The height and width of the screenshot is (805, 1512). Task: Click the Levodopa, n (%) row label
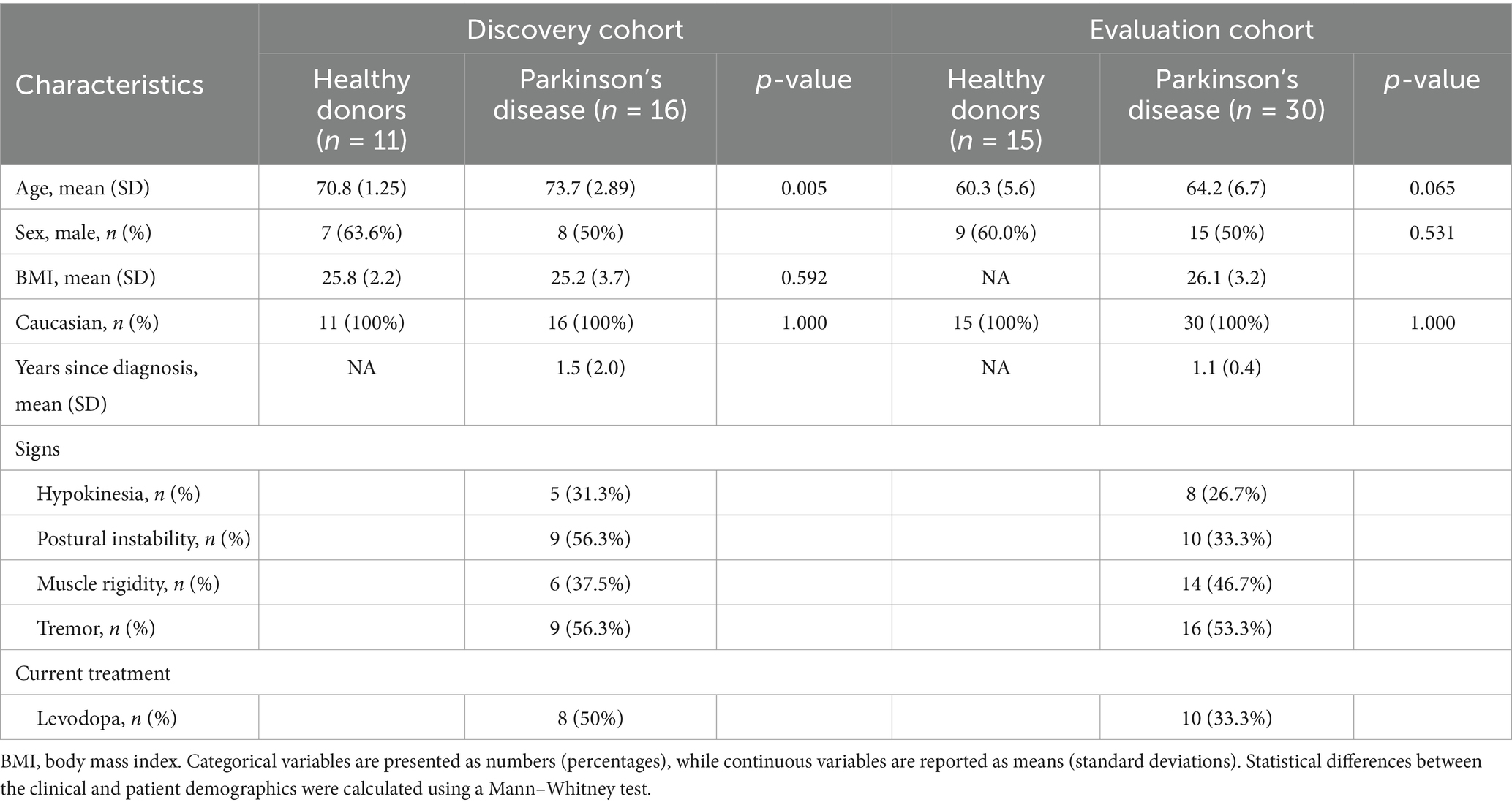107,718
